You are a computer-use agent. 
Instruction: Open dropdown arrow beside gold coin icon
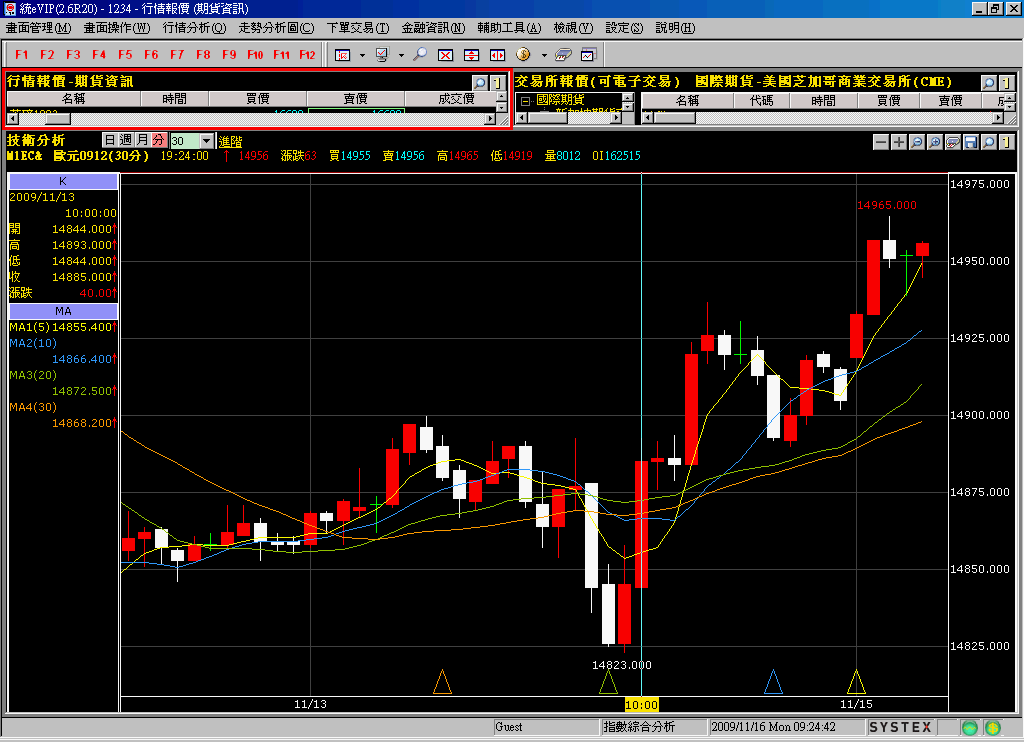(x=543, y=55)
